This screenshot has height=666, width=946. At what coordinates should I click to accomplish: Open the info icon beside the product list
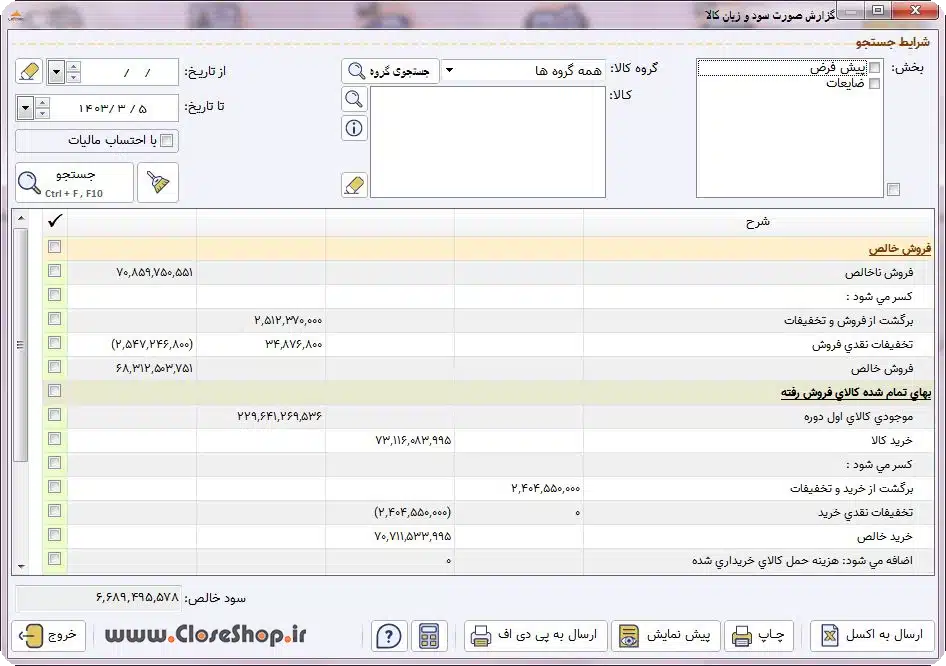(x=354, y=128)
